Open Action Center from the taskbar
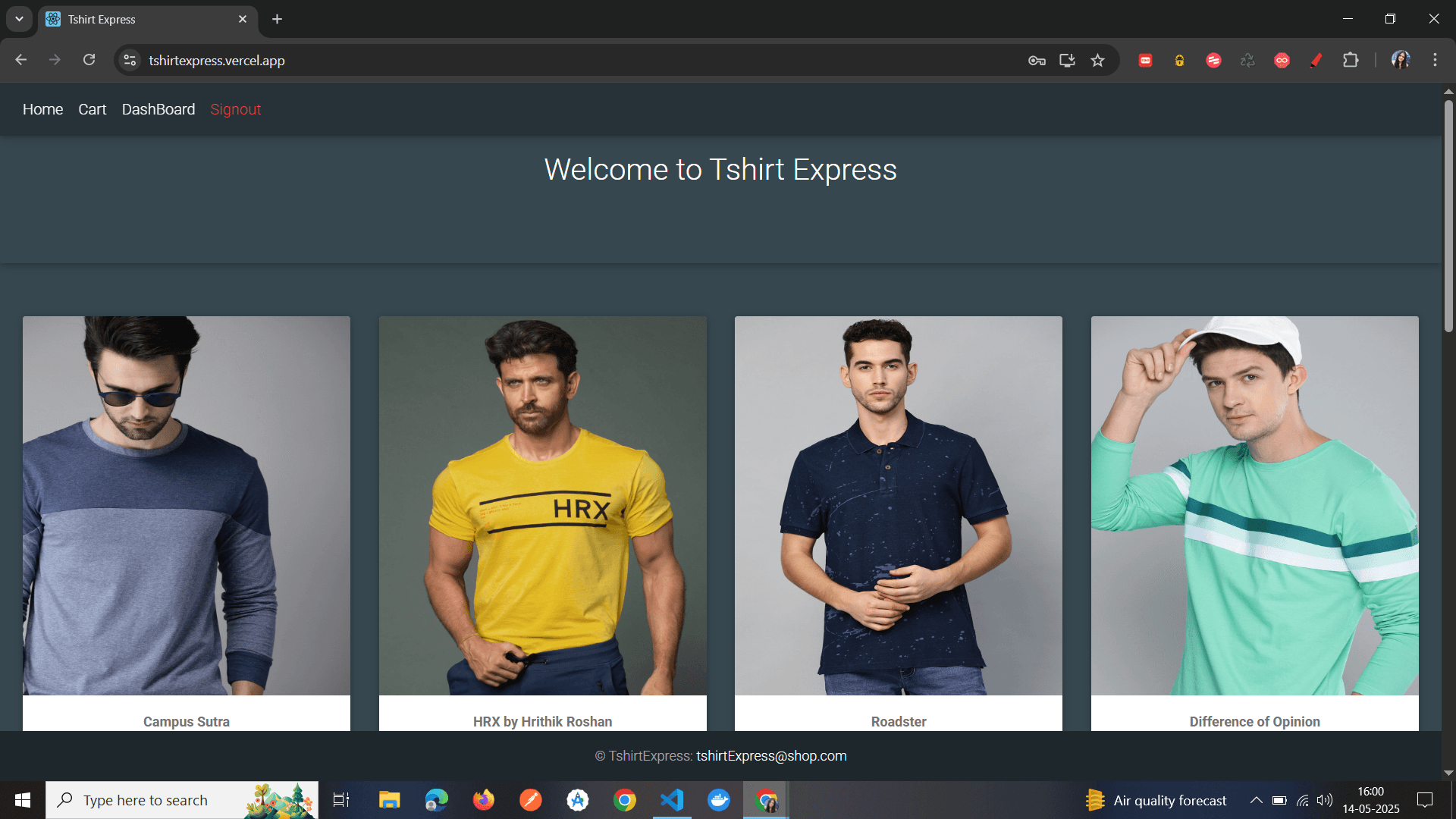Screen dimensions: 1456x819 [1424, 800]
